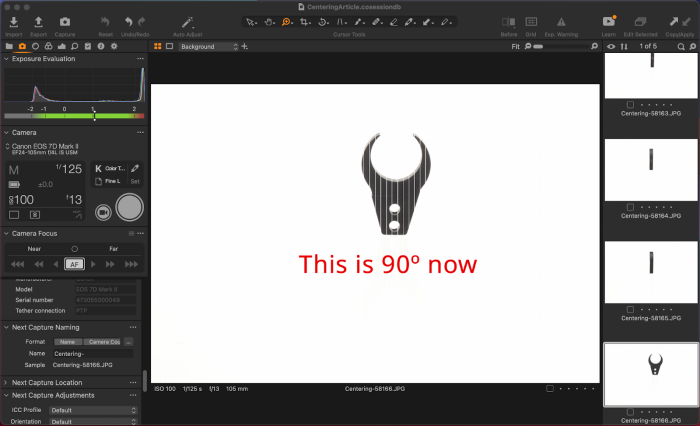
Task: Open the Metadata info tool tab
Action: pyautogui.click(x=101, y=46)
